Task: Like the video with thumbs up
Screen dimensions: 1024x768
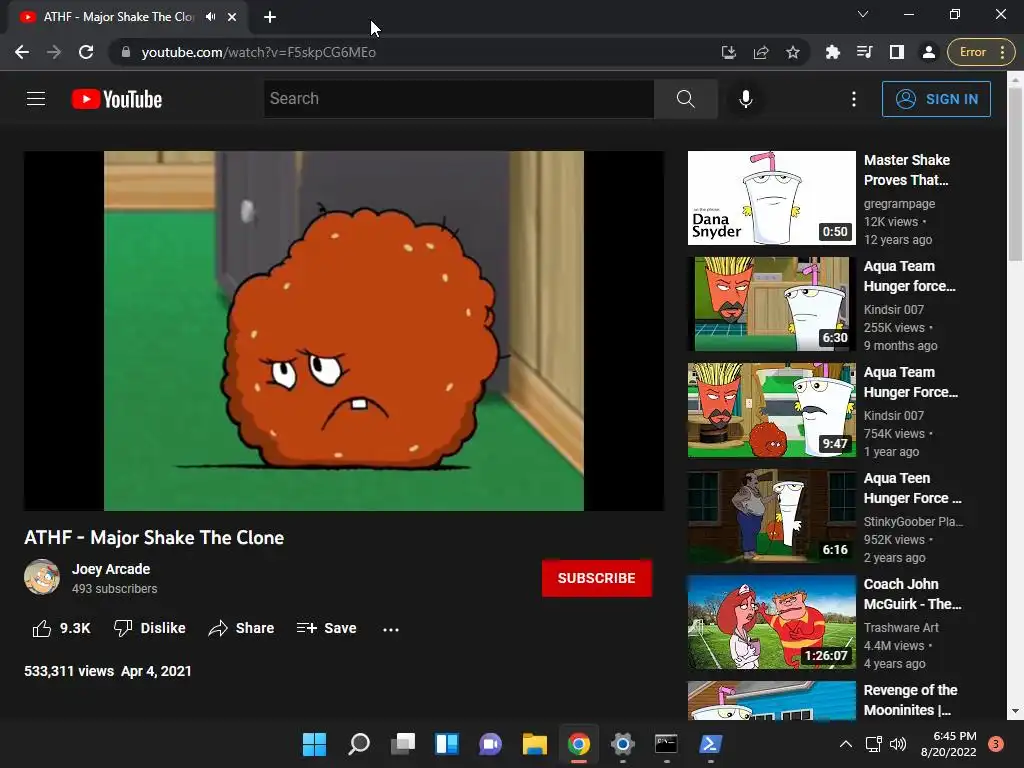Action: click(x=61, y=628)
